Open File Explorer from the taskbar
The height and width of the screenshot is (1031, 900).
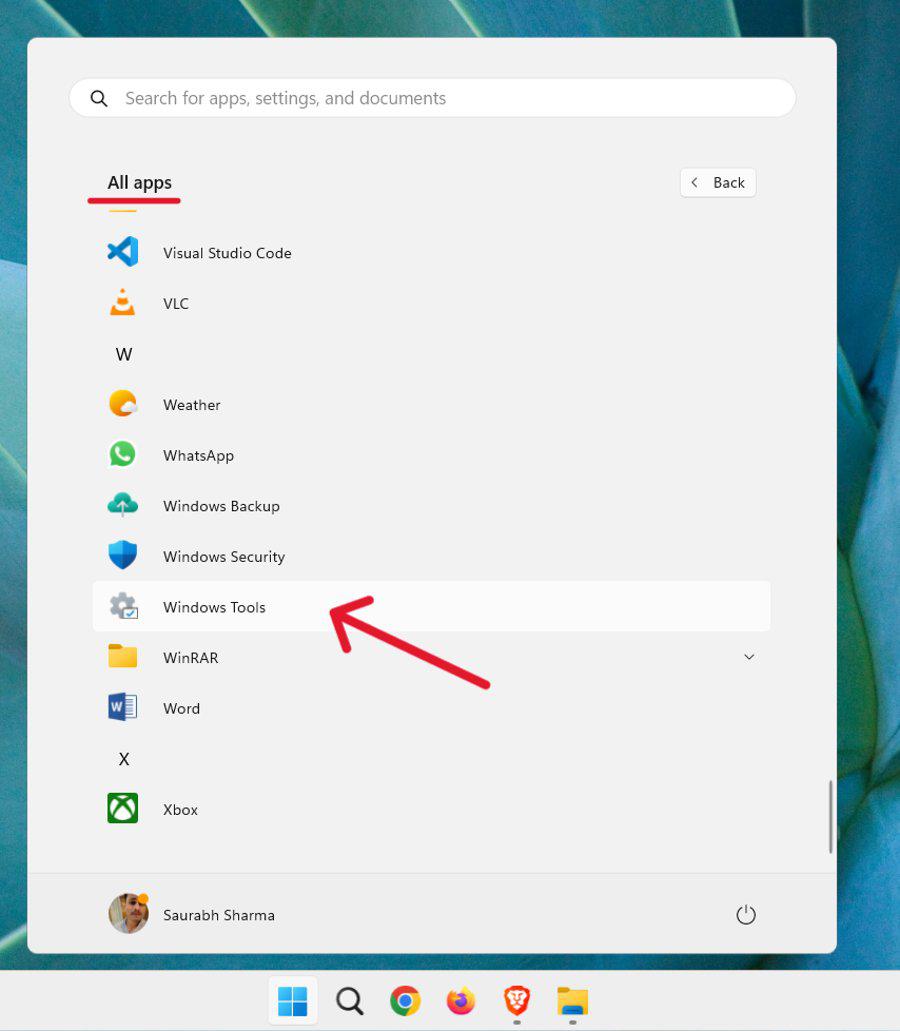(x=572, y=1000)
